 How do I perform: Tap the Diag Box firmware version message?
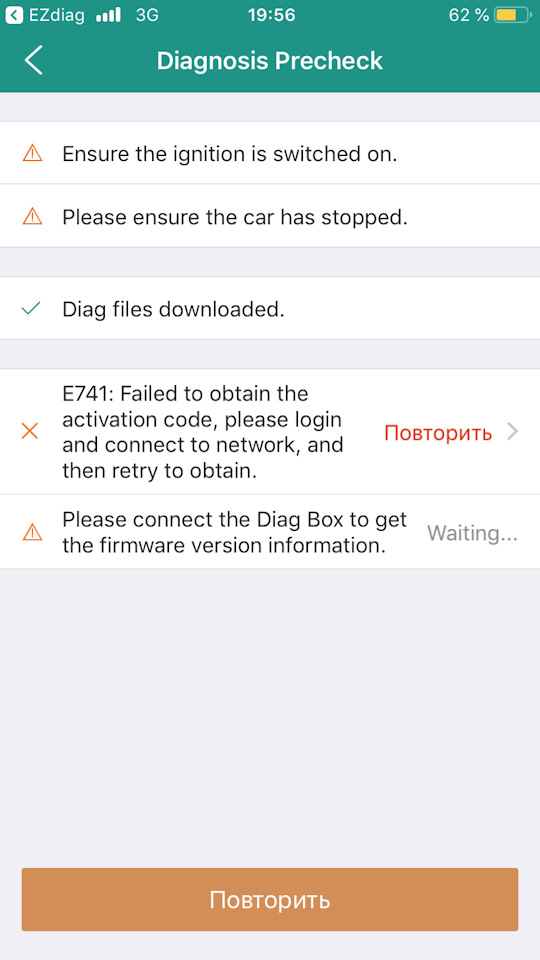coord(234,532)
